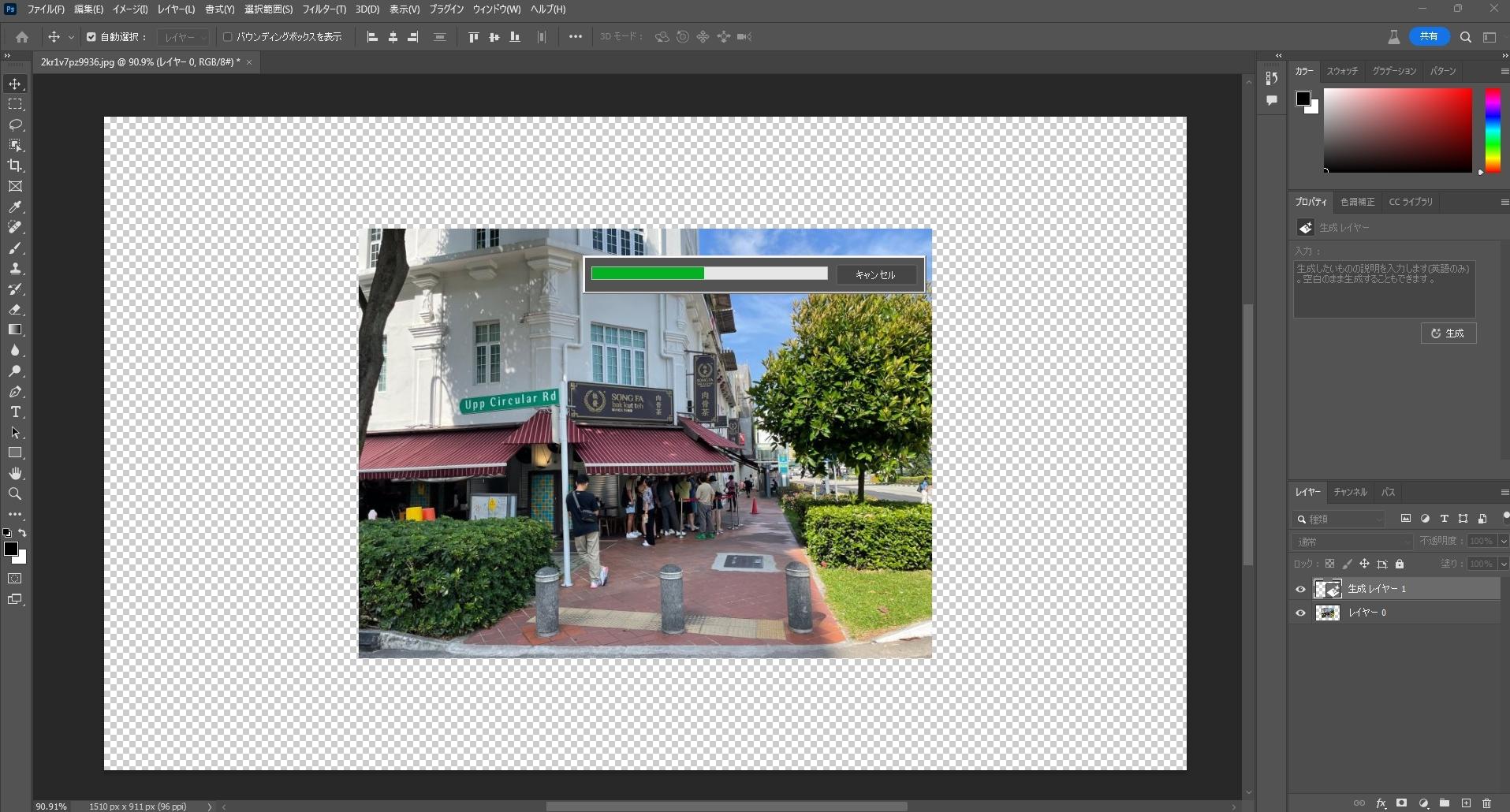This screenshot has height=812, width=1510.
Task: Click the 共有 share button
Action: 1429,36
